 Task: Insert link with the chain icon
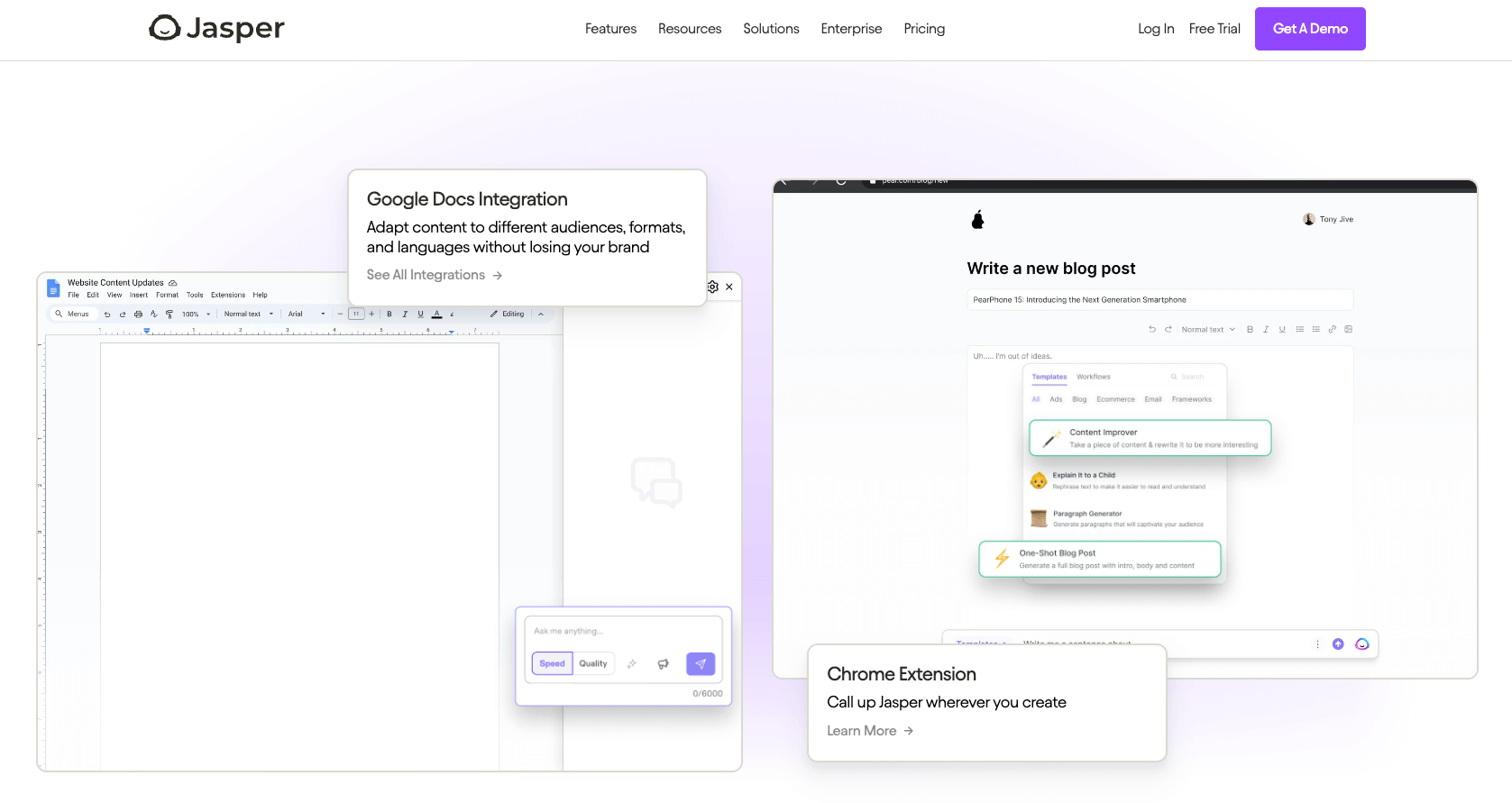point(1333,330)
